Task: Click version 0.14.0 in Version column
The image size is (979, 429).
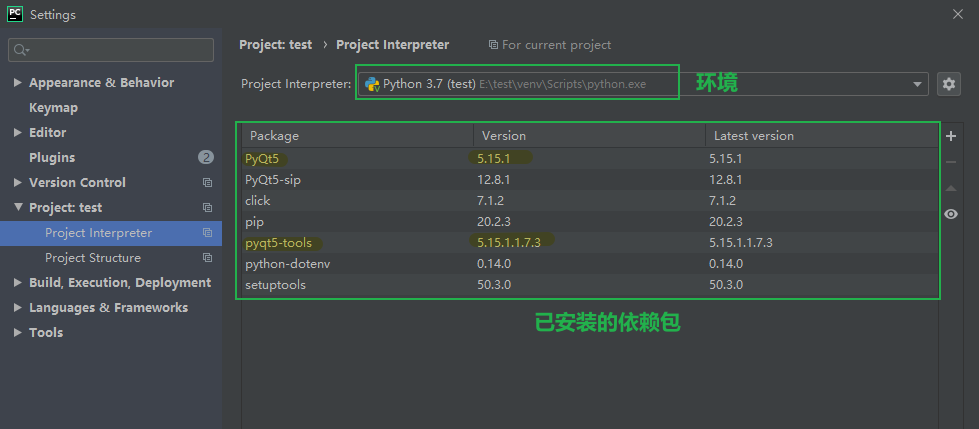Action: [x=494, y=264]
